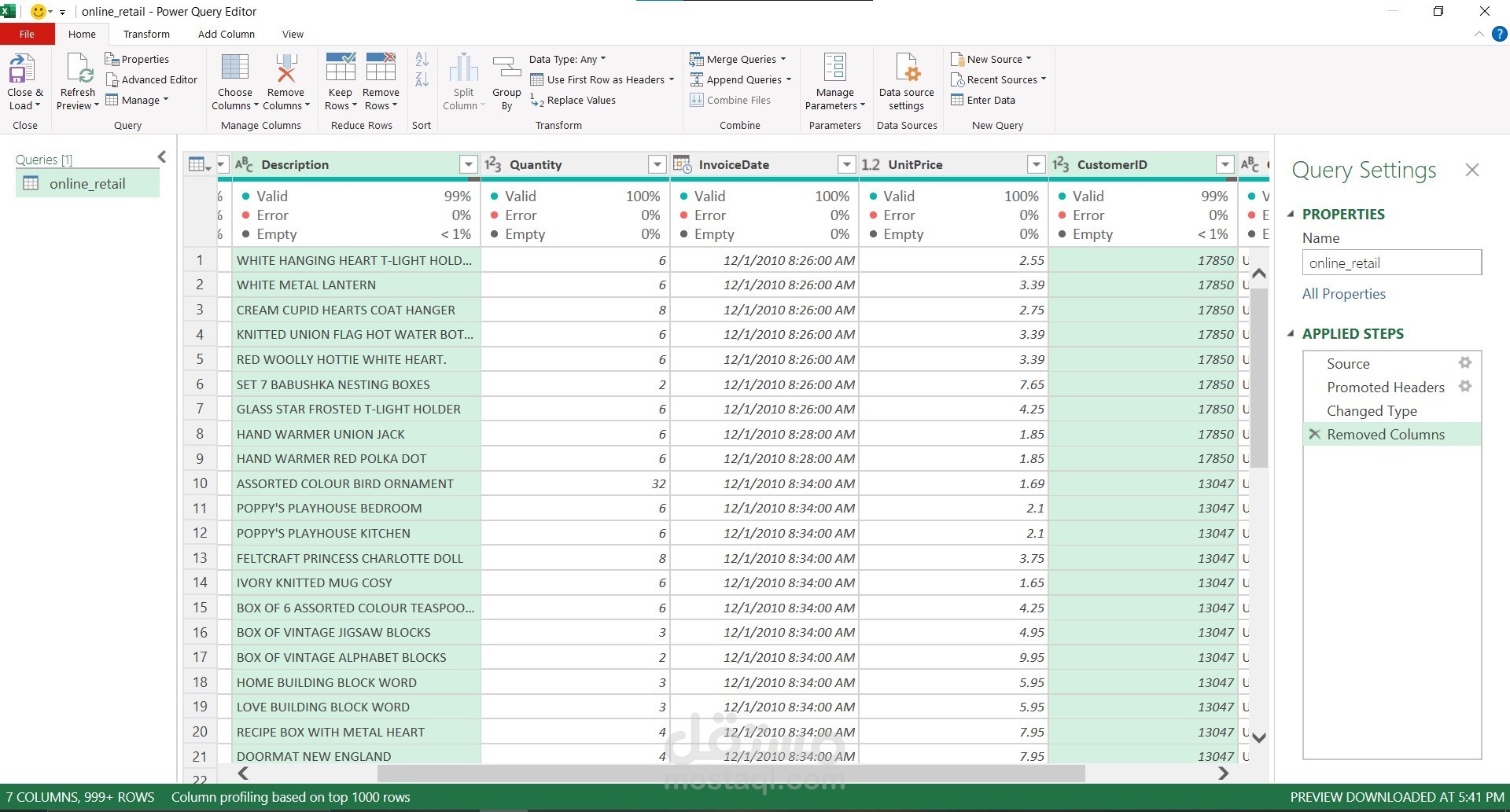This screenshot has height=812, width=1510.
Task: Select the WHITE METAL LANTERN cell
Action: (x=356, y=285)
